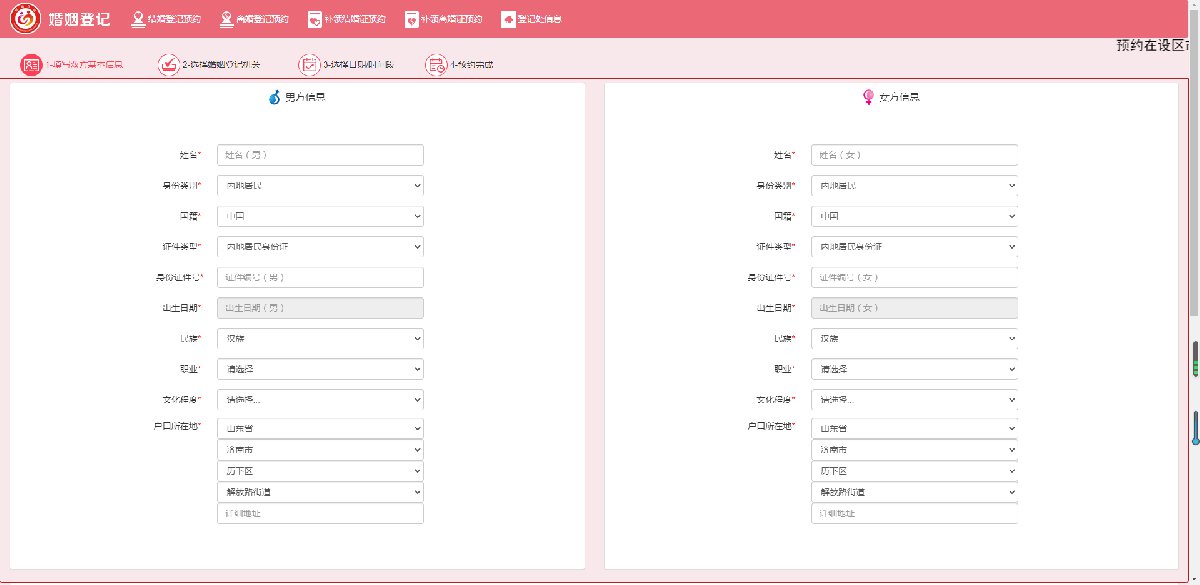This screenshot has height=585, width=1200.
Task: Expand the male 山东省 province dropdown
Action: [320, 428]
